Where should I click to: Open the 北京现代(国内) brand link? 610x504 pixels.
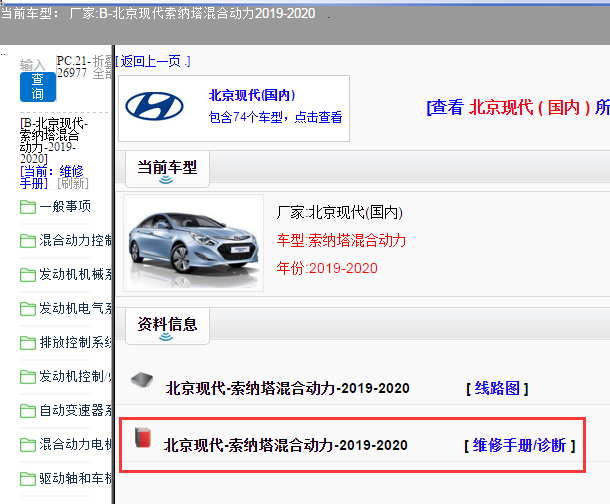252,95
